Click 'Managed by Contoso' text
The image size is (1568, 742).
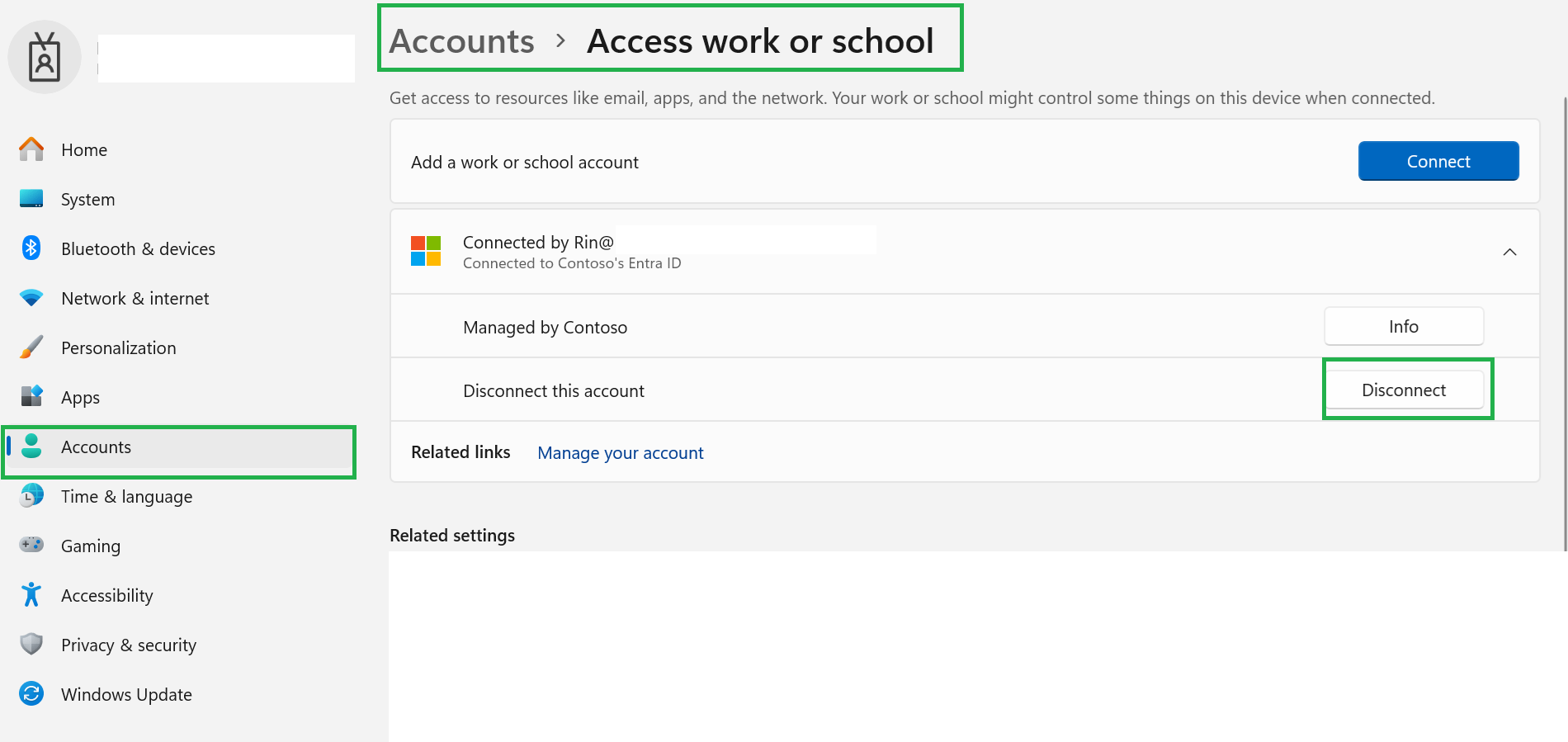point(545,327)
